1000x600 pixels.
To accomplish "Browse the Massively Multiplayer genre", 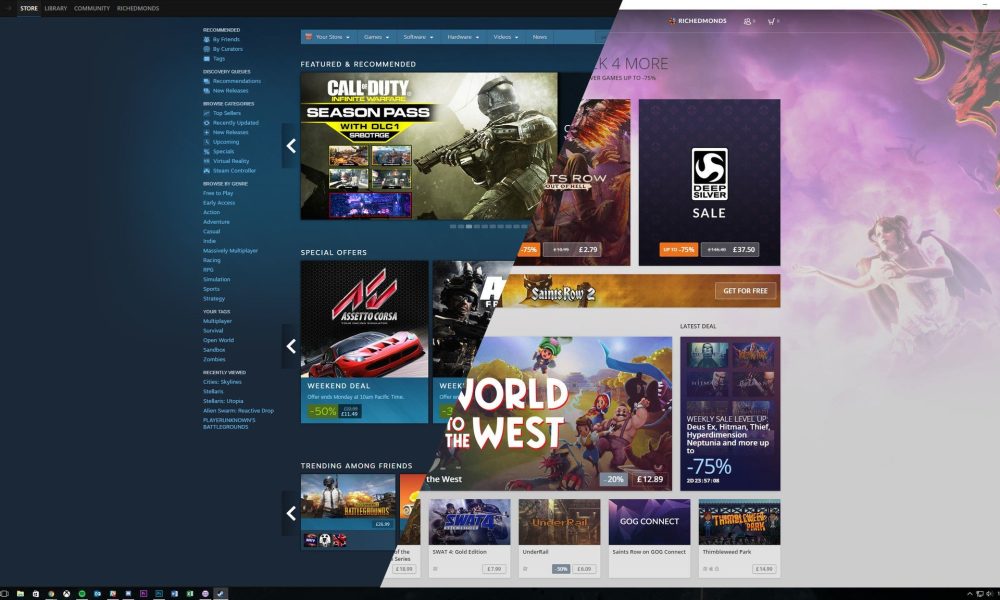I will pyautogui.click(x=230, y=251).
